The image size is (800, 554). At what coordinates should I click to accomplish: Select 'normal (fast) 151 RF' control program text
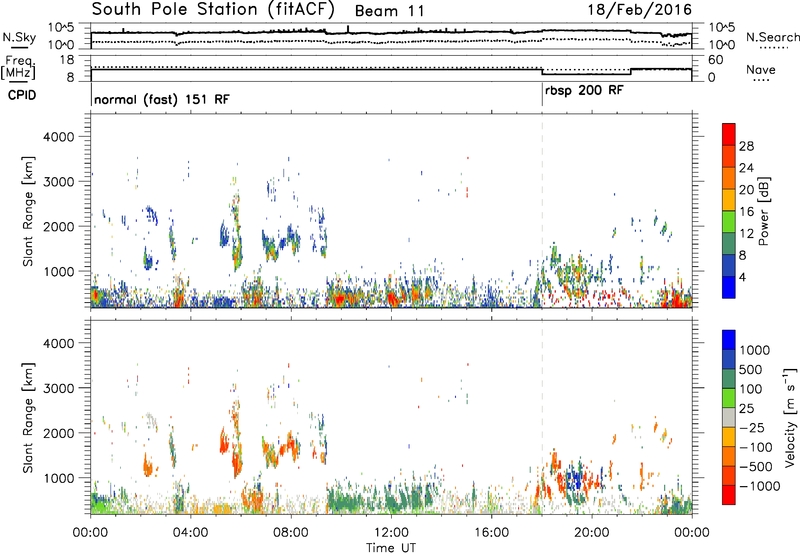point(162,99)
